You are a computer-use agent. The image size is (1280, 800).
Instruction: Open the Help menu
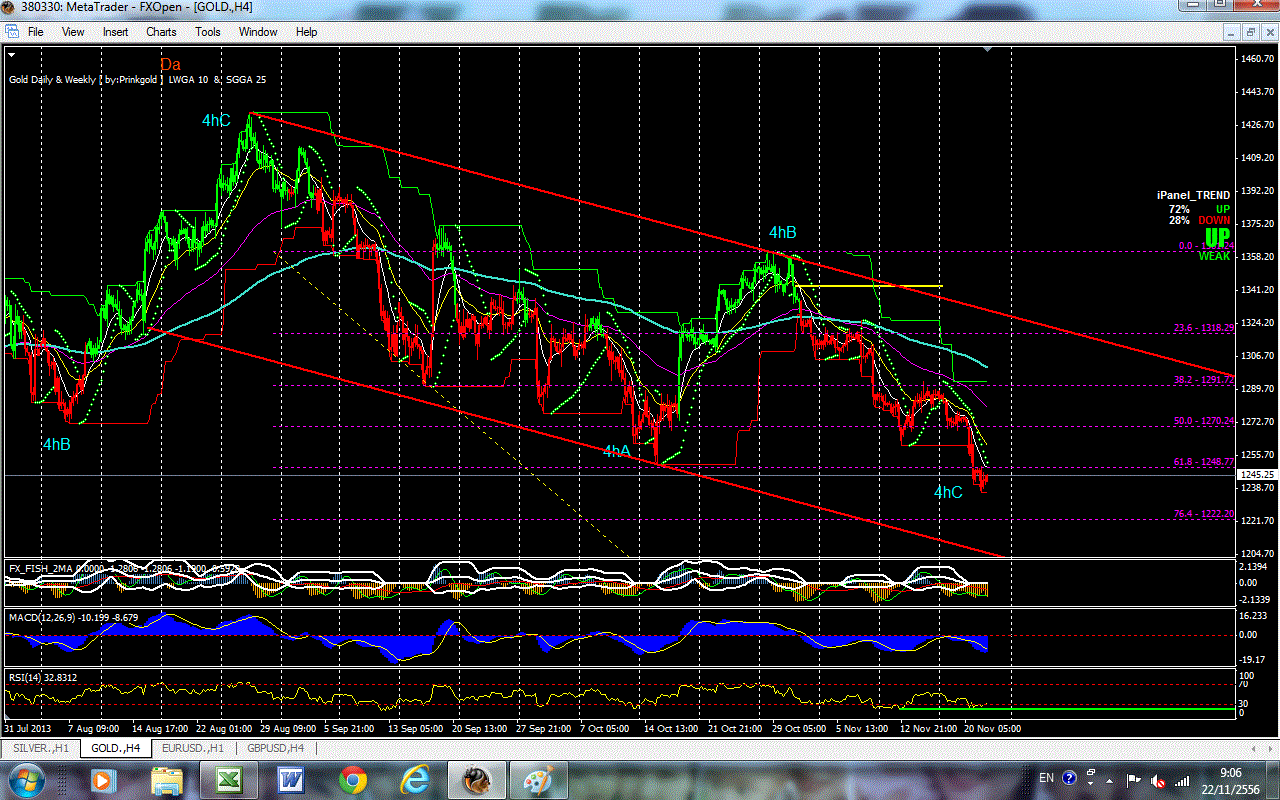[x=306, y=32]
